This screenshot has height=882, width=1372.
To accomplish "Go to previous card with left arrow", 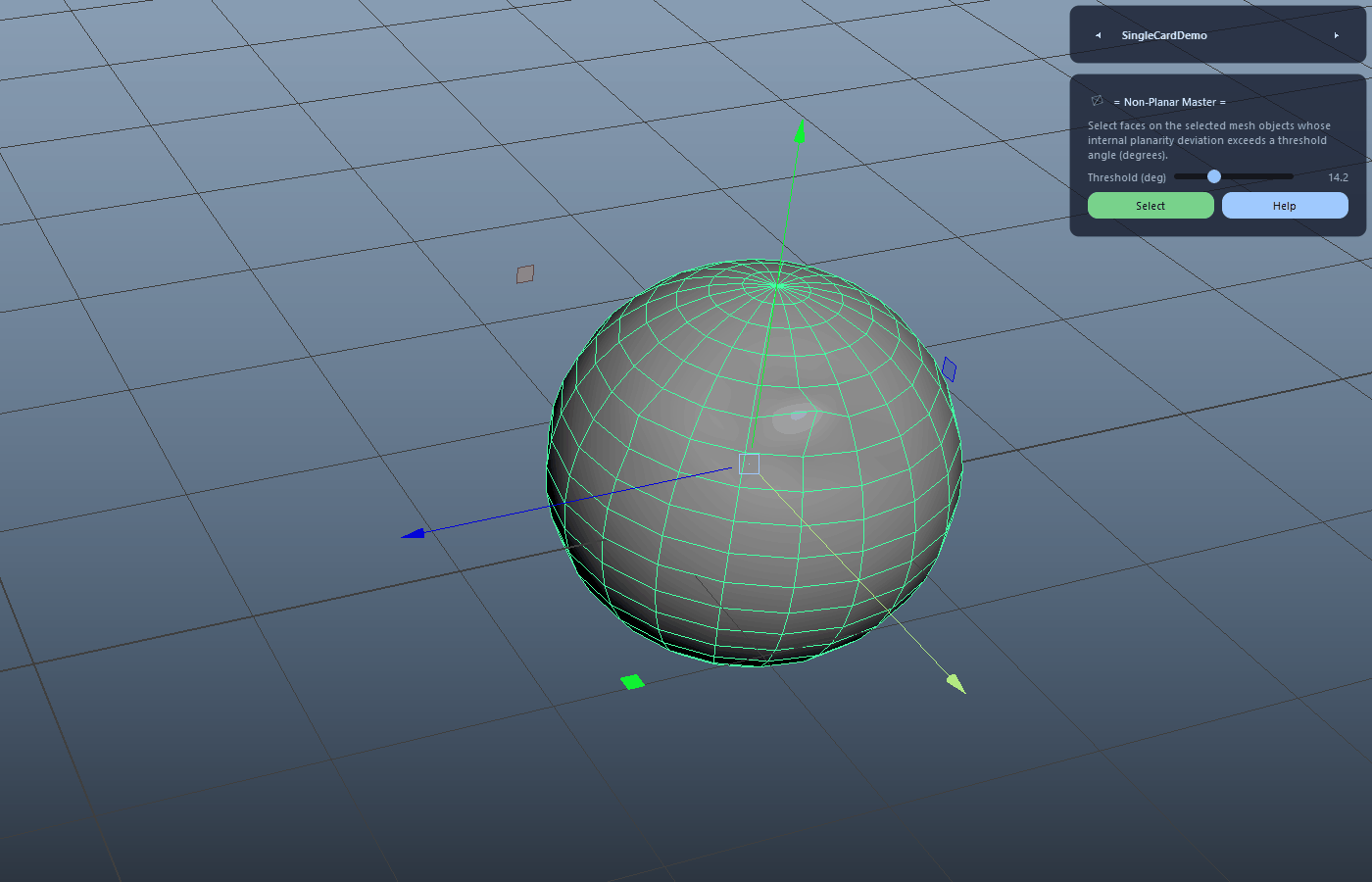I will pyautogui.click(x=1098, y=35).
